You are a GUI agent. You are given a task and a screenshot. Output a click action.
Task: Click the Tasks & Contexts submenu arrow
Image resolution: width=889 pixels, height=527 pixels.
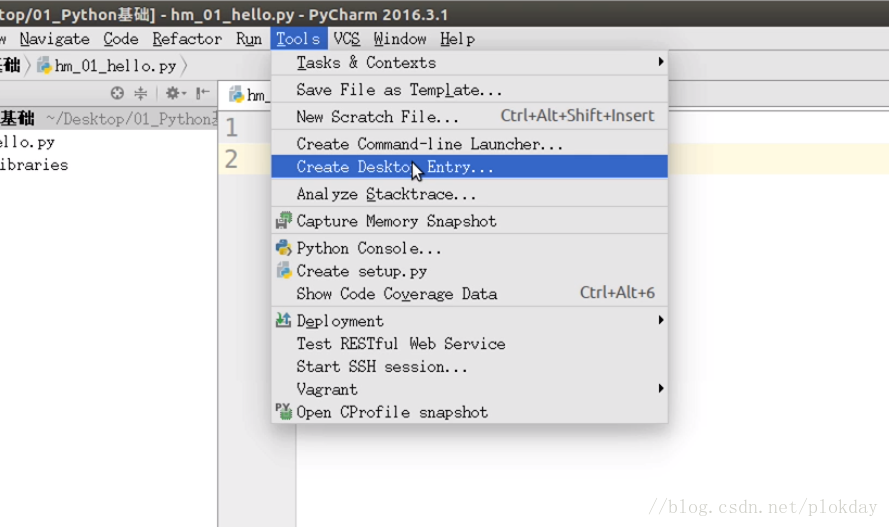point(661,61)
